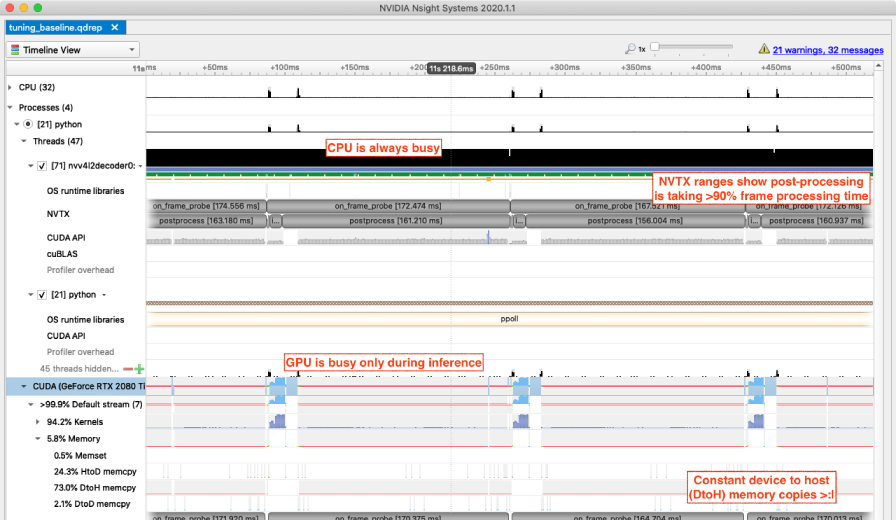Image resolution: width=896 pixels, height=520 pixels.
Task: Click the 45 threads hidden... text
Action: [79, 369]
